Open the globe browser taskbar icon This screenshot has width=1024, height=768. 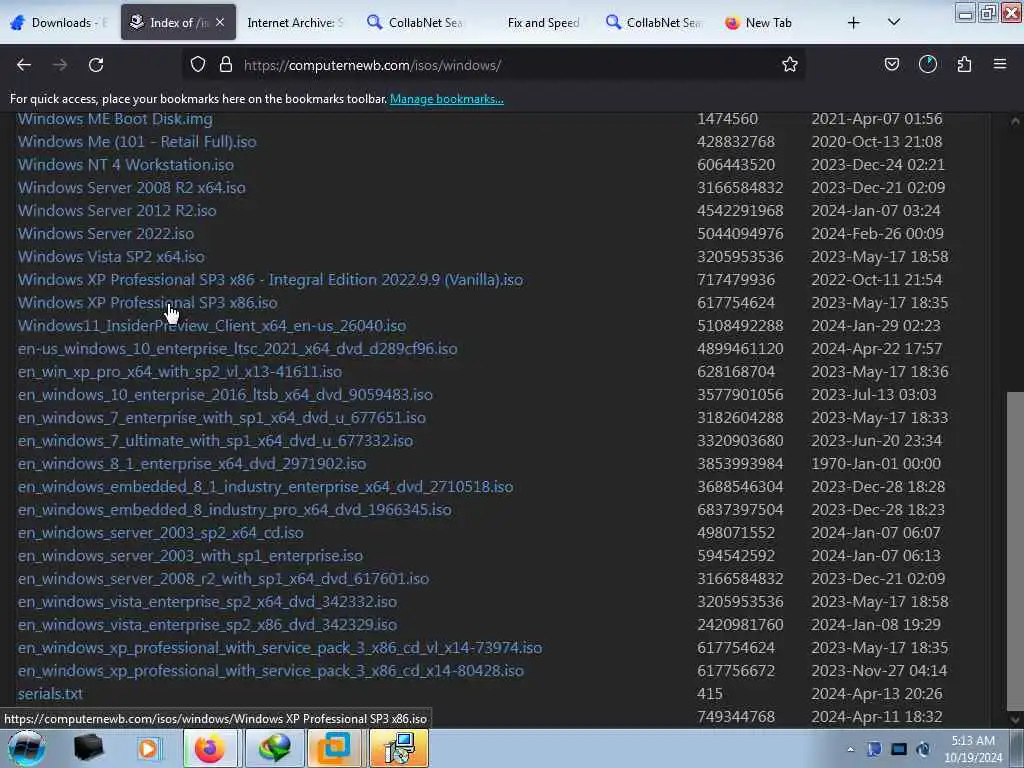tap(274, 748)
